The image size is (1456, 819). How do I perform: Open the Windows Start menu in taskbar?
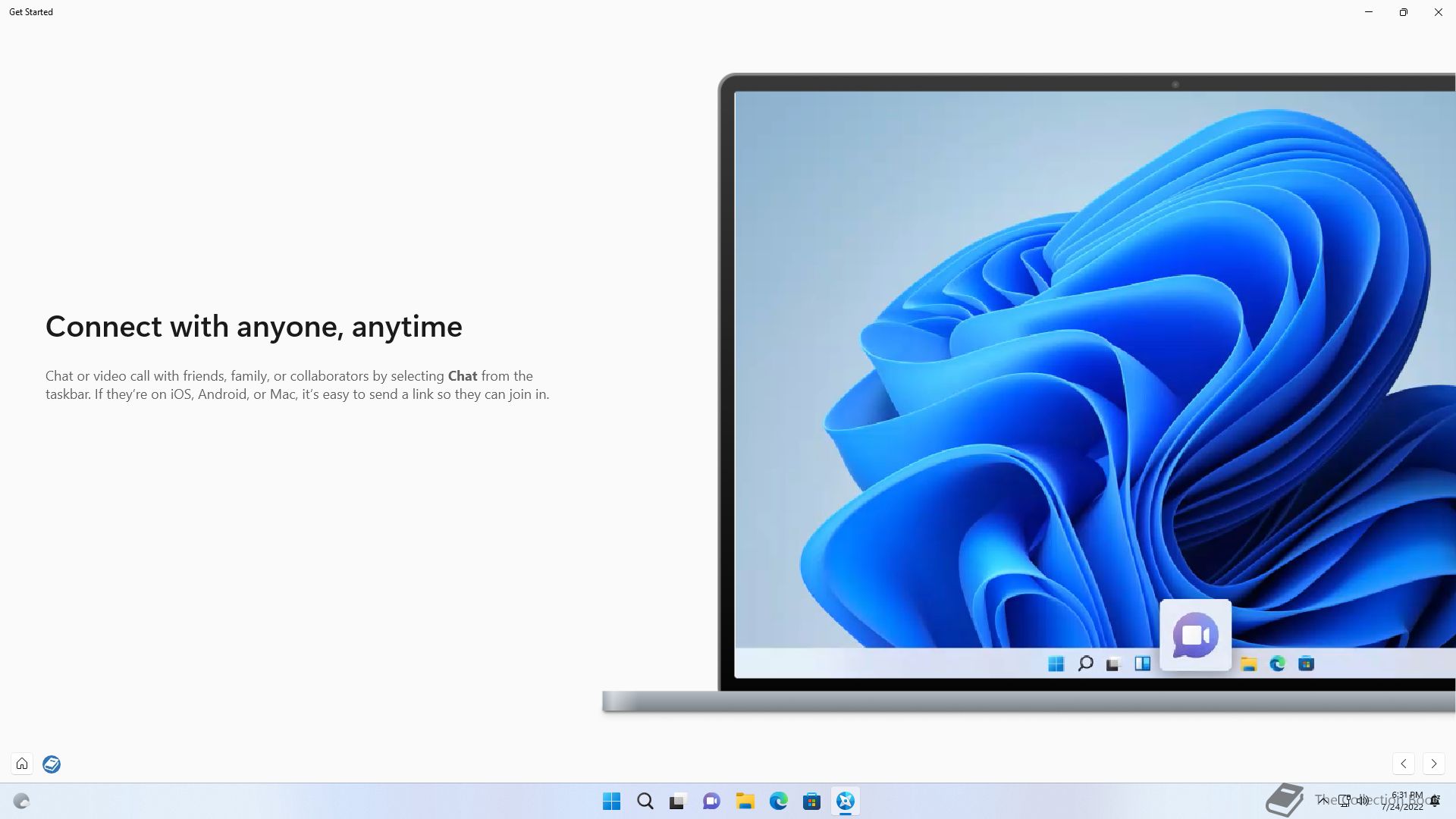click(611, 801)
